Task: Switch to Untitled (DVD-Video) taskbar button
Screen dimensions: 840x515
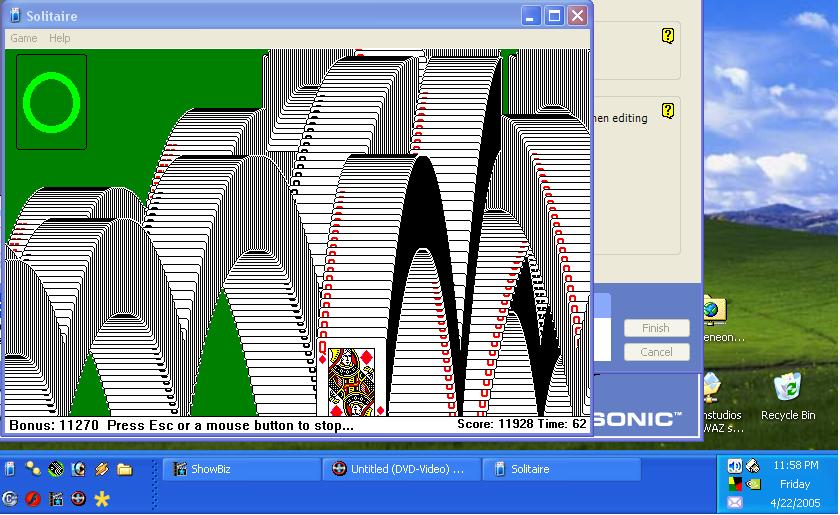Action: [400, 469]
